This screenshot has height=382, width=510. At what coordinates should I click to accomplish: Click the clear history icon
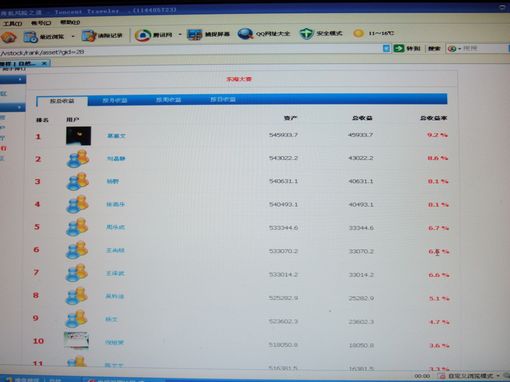(x=89, y=36)
